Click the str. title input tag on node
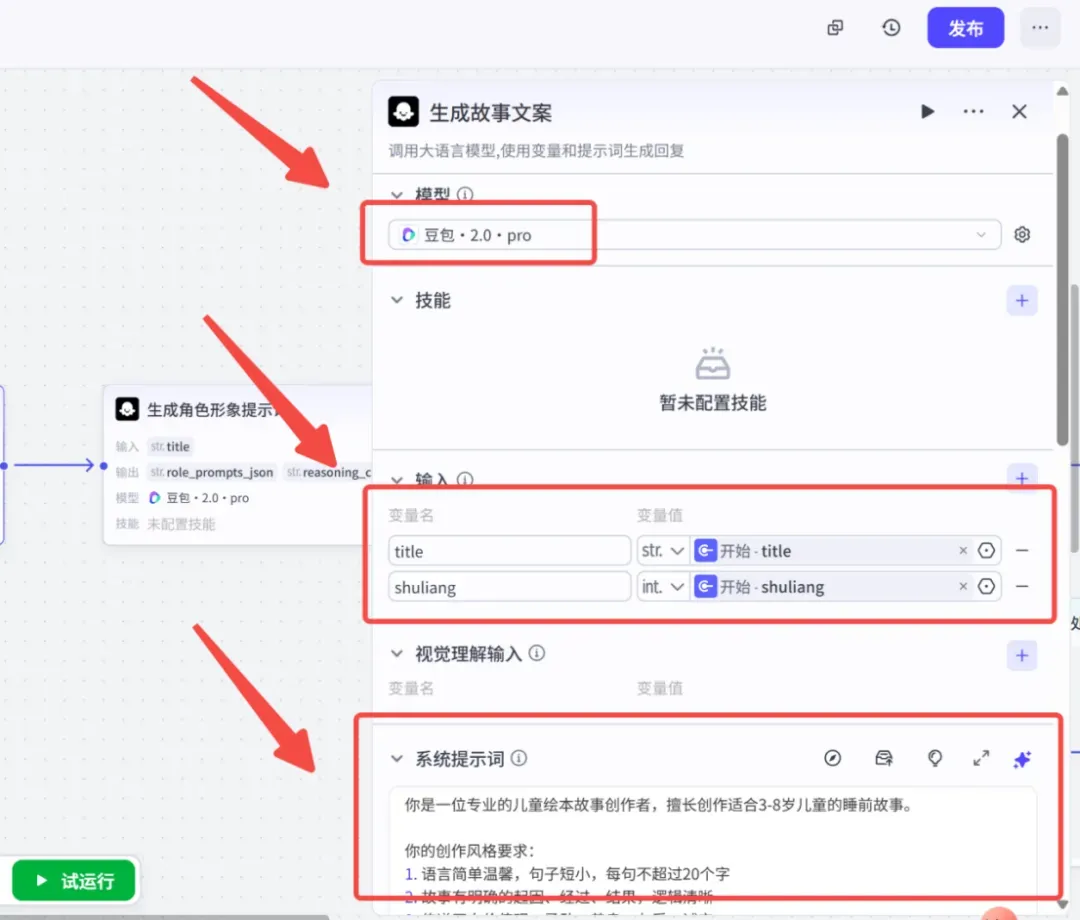This screenshot has height=920, width=1080. [170, 447]
